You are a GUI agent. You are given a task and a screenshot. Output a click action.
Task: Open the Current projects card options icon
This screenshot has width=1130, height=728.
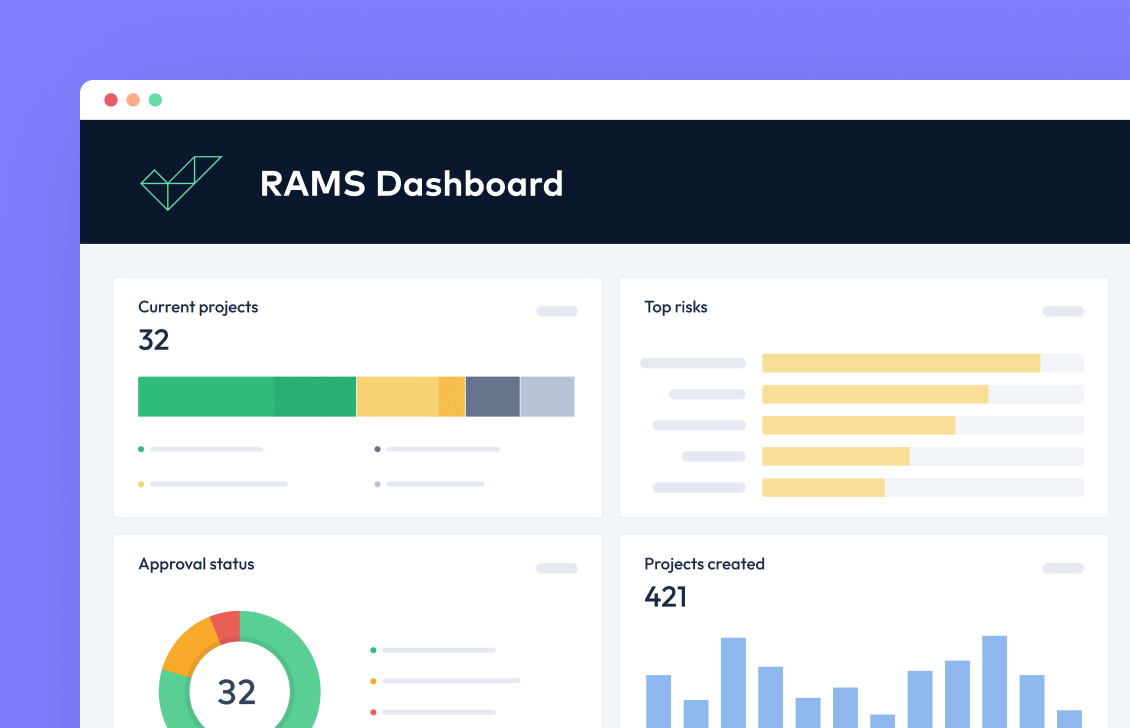[x=556, y=311]
